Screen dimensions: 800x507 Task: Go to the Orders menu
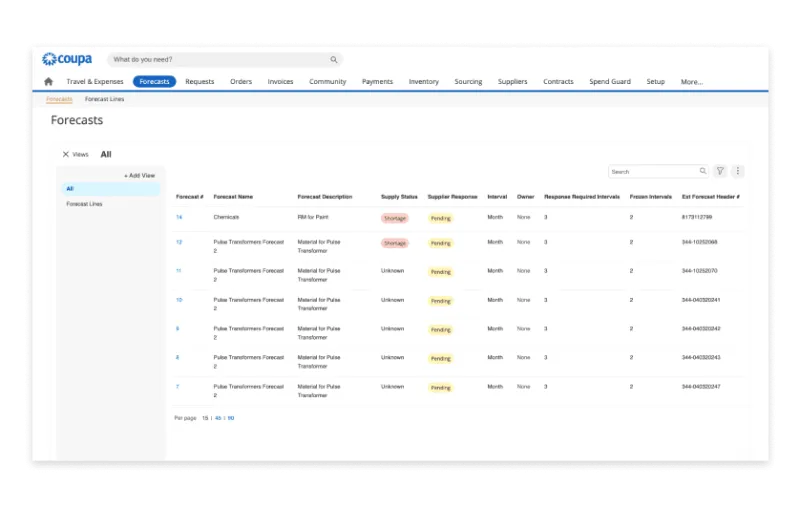[241, 82]
